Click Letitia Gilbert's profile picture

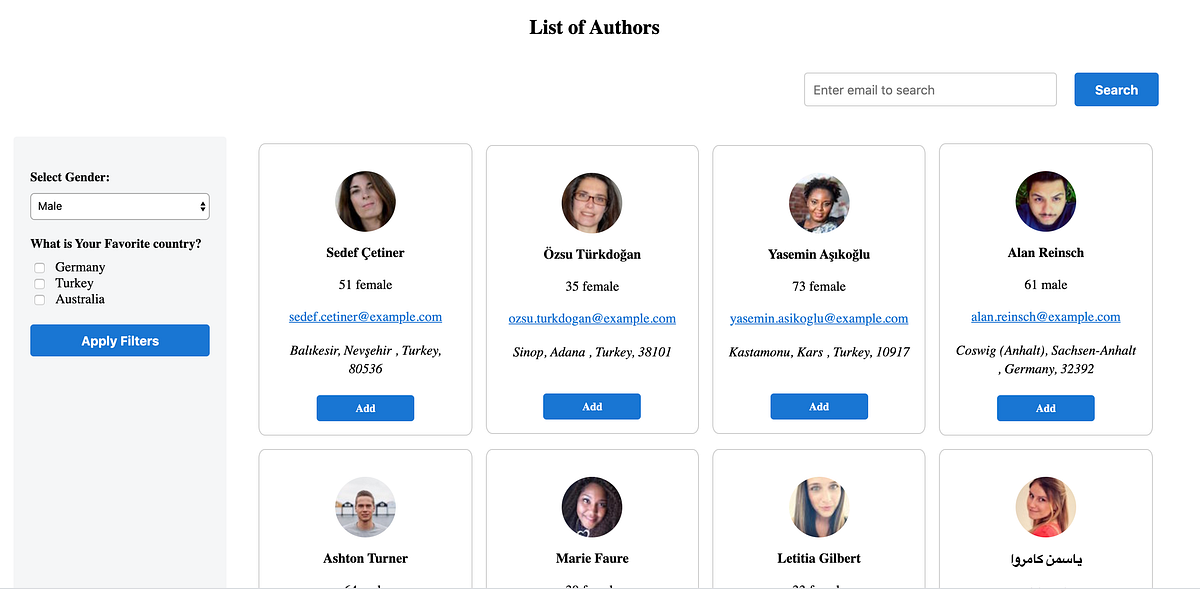[819, 507]
